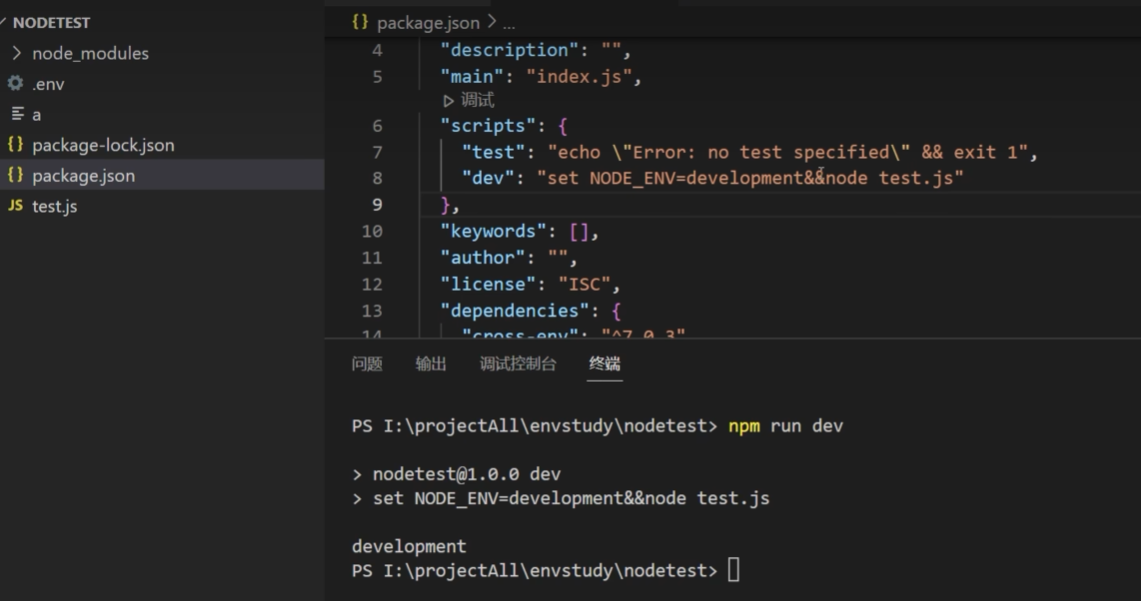Click the play triangle beside 调试
Image resolution: width=1141 pixels, height=601 pixels.
pos(449,101)
